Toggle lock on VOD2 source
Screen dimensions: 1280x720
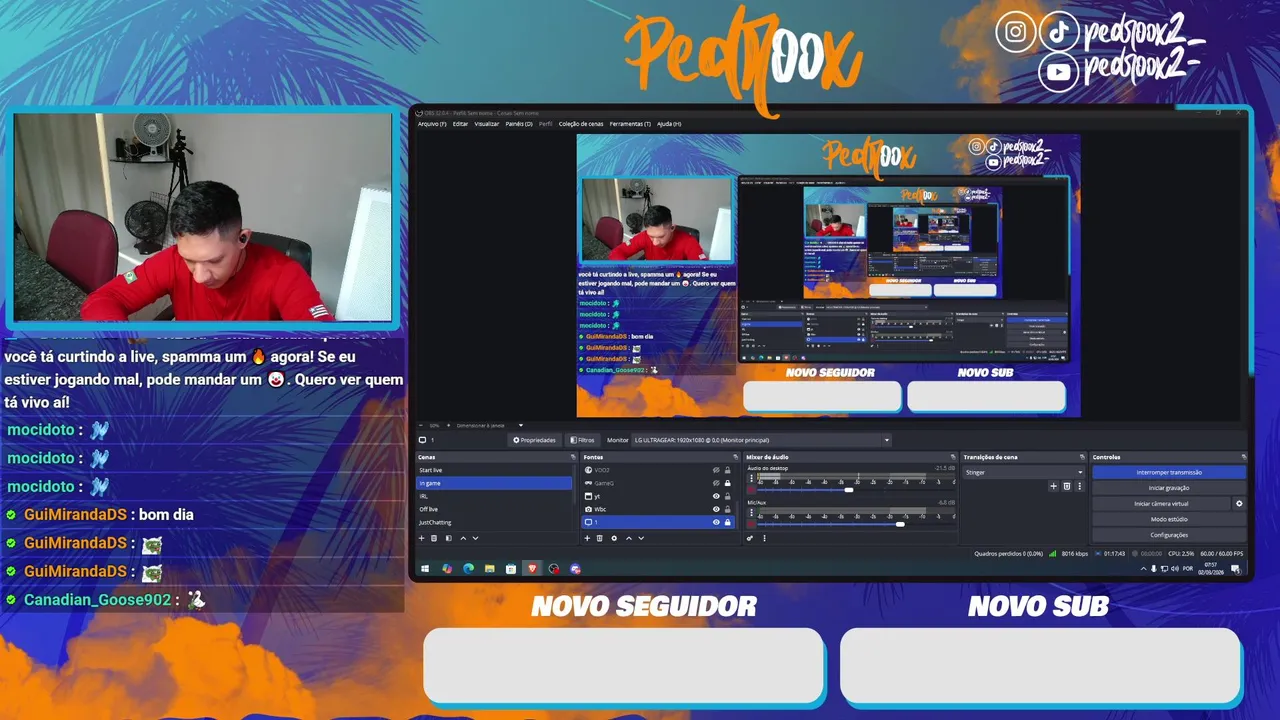click(728, 470)
